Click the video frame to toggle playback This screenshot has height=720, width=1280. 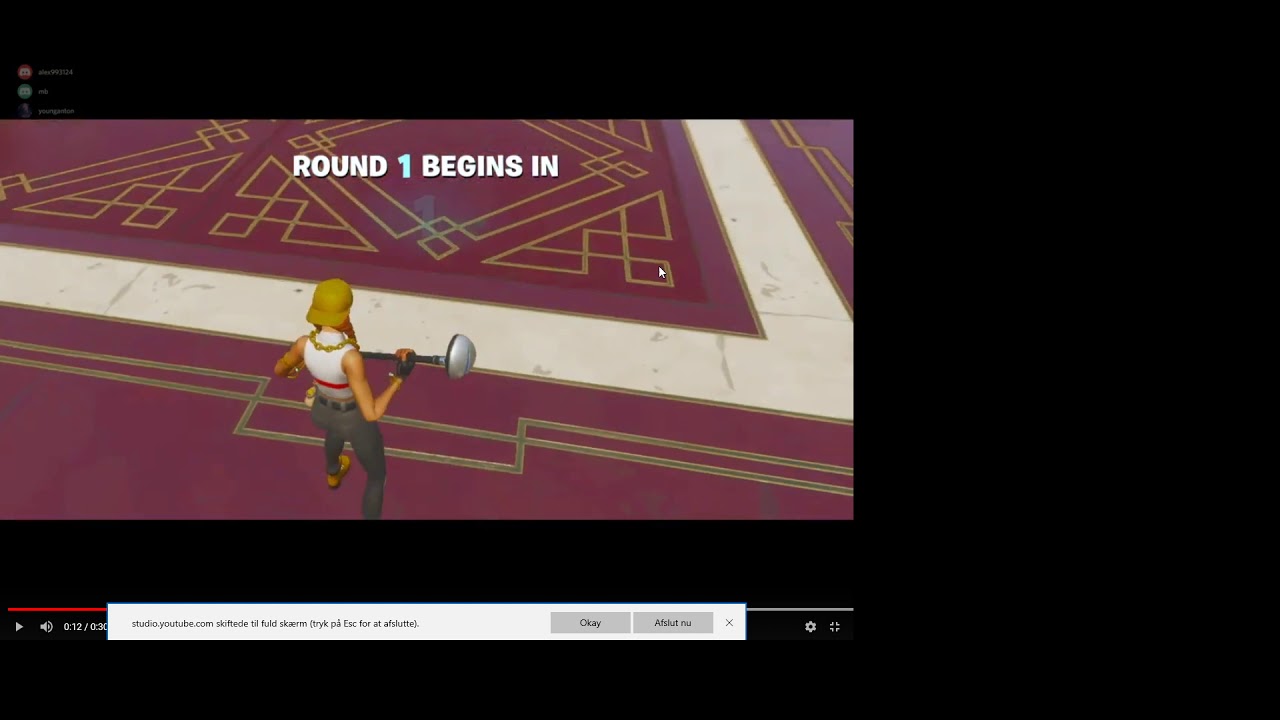426,320
